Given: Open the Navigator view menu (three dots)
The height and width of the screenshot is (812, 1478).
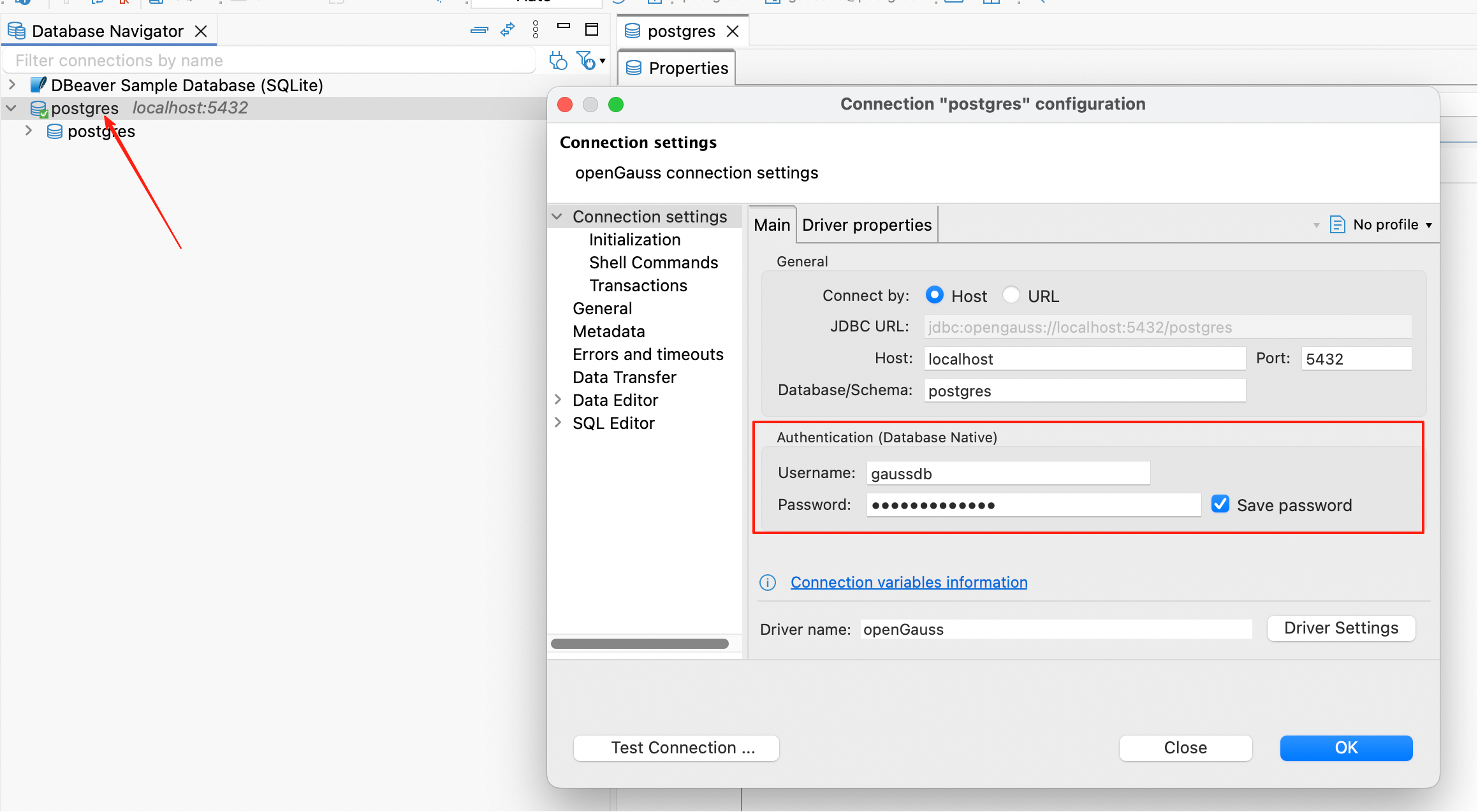Looking at the screenshot, I should click(x=536, y=30).
